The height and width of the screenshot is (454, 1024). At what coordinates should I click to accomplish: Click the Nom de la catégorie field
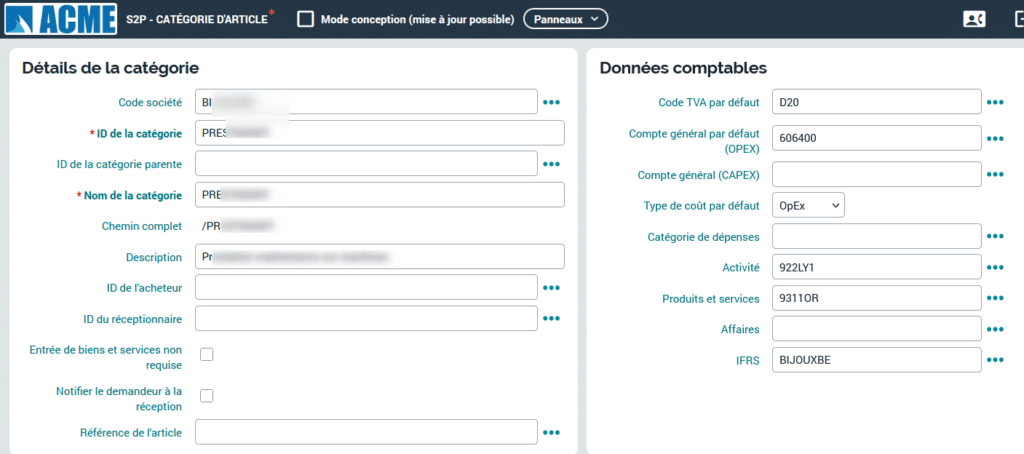[380, 195]
